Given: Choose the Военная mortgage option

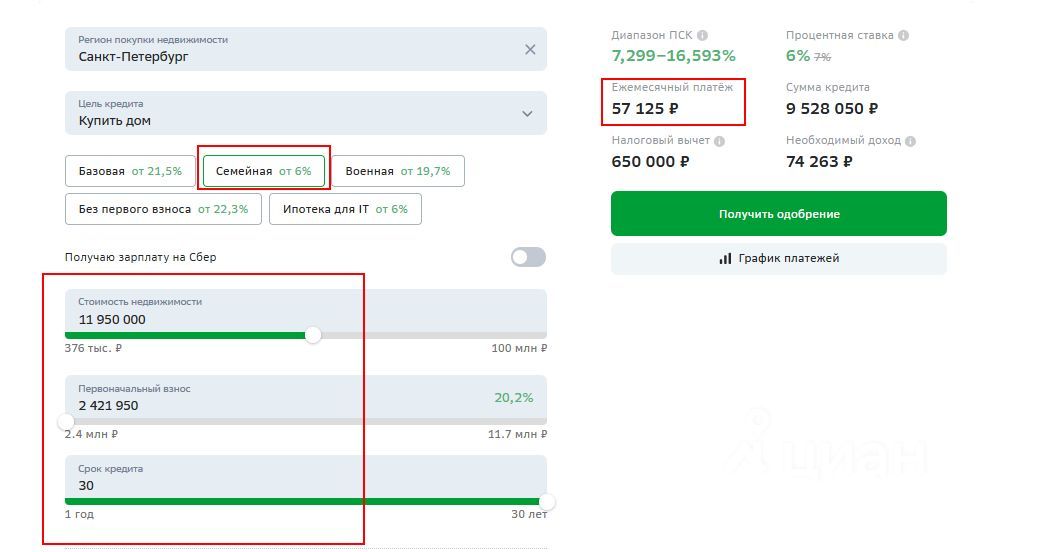Looking at the screenshot, I should (x=398, y=171).
